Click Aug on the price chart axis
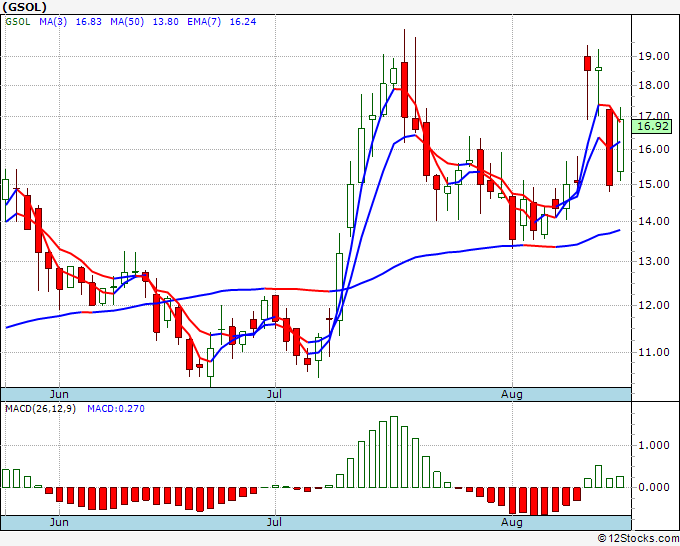 (512, 394)
